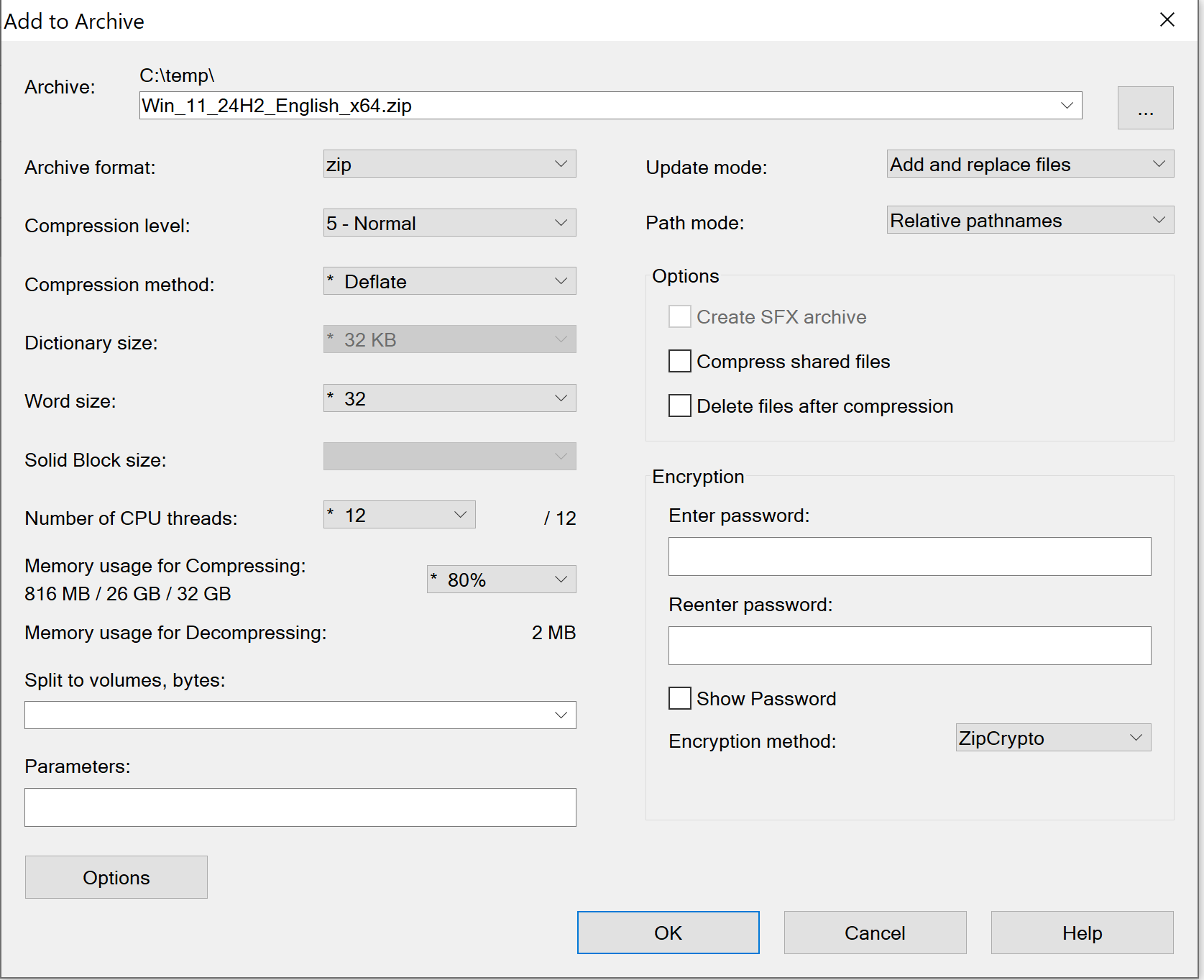Click the Enter password field
Viewport: 1204px width, 980px height.
(x=909, y=557)
